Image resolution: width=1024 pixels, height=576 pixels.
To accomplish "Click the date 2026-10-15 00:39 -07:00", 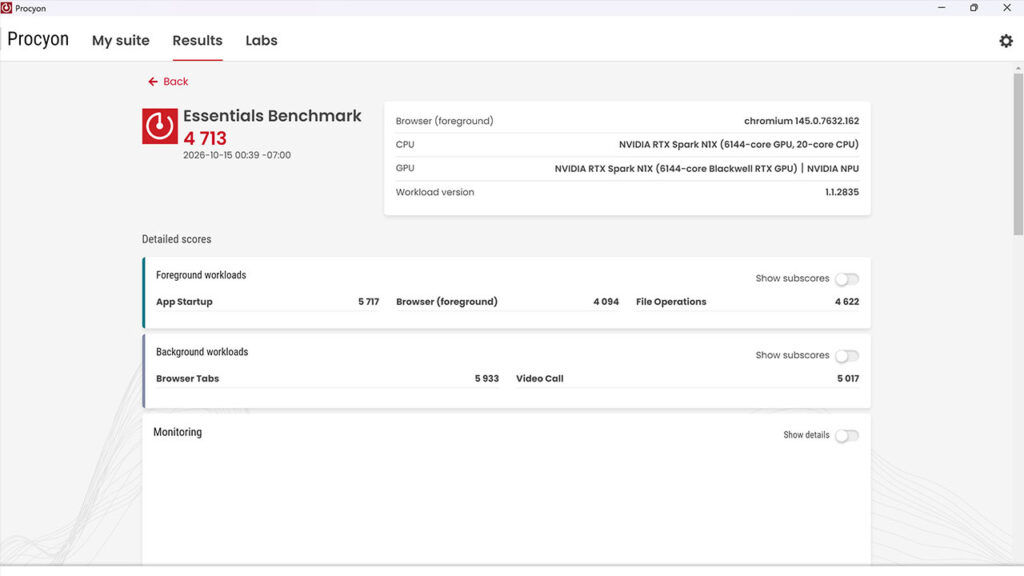I will 237,155.
